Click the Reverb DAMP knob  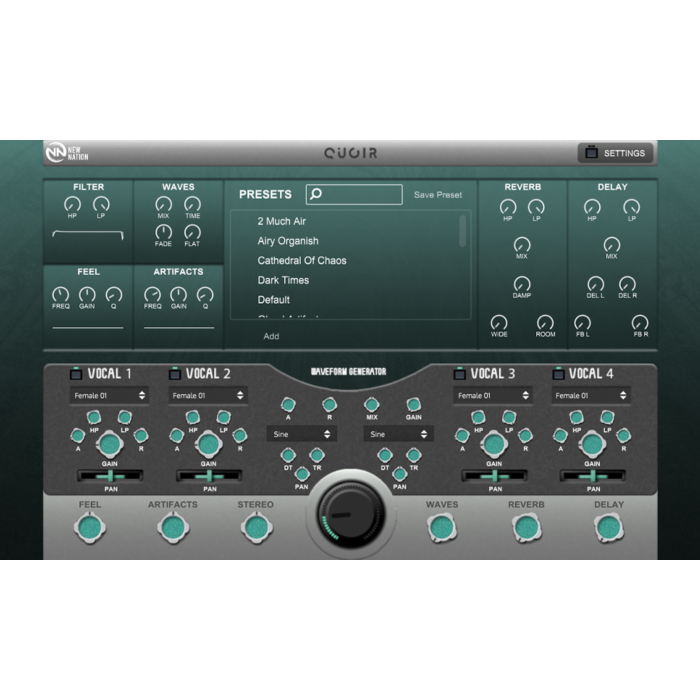point(522,284)
